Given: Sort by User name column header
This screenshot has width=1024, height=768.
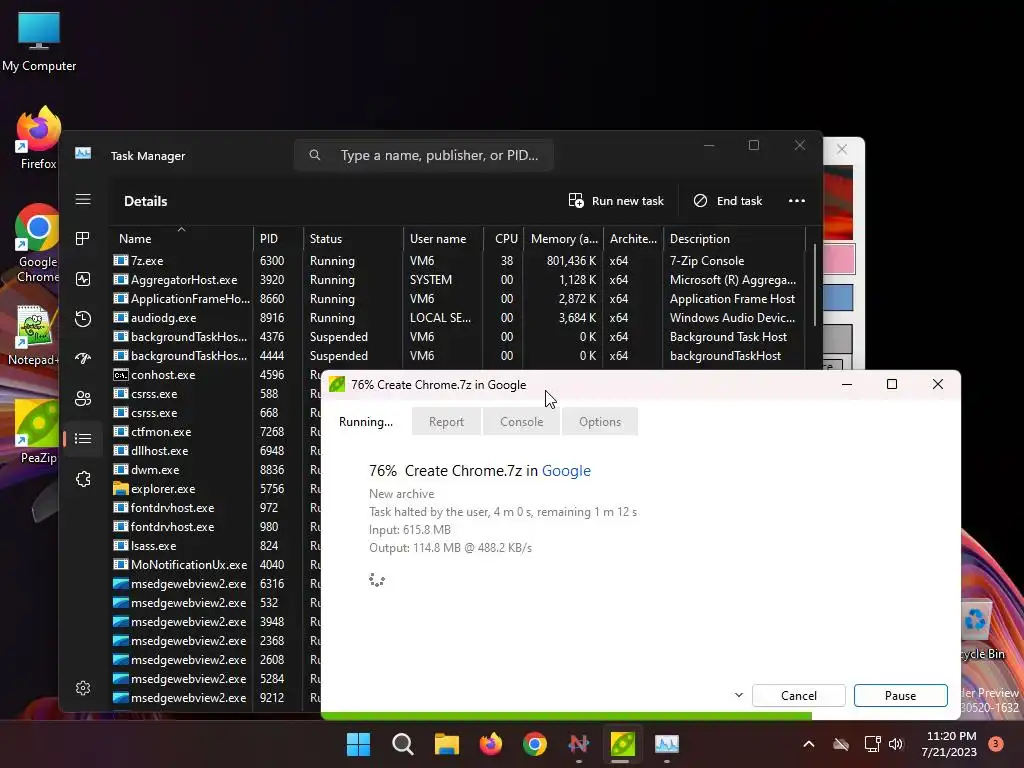Looking at the screenshot, I should 443,238.
